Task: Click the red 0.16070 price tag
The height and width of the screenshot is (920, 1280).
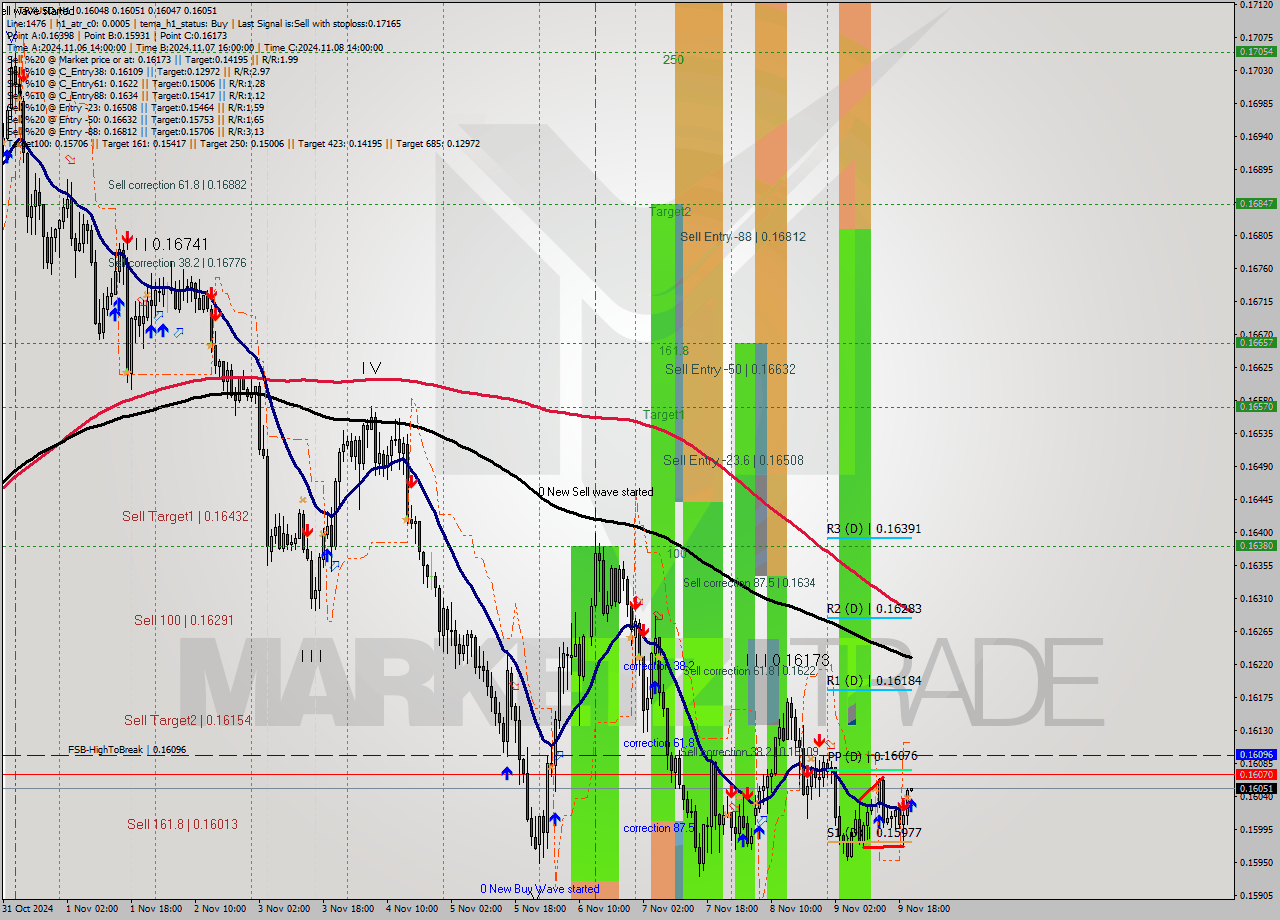Action: pyautogui.click(x=1255, y=774)
